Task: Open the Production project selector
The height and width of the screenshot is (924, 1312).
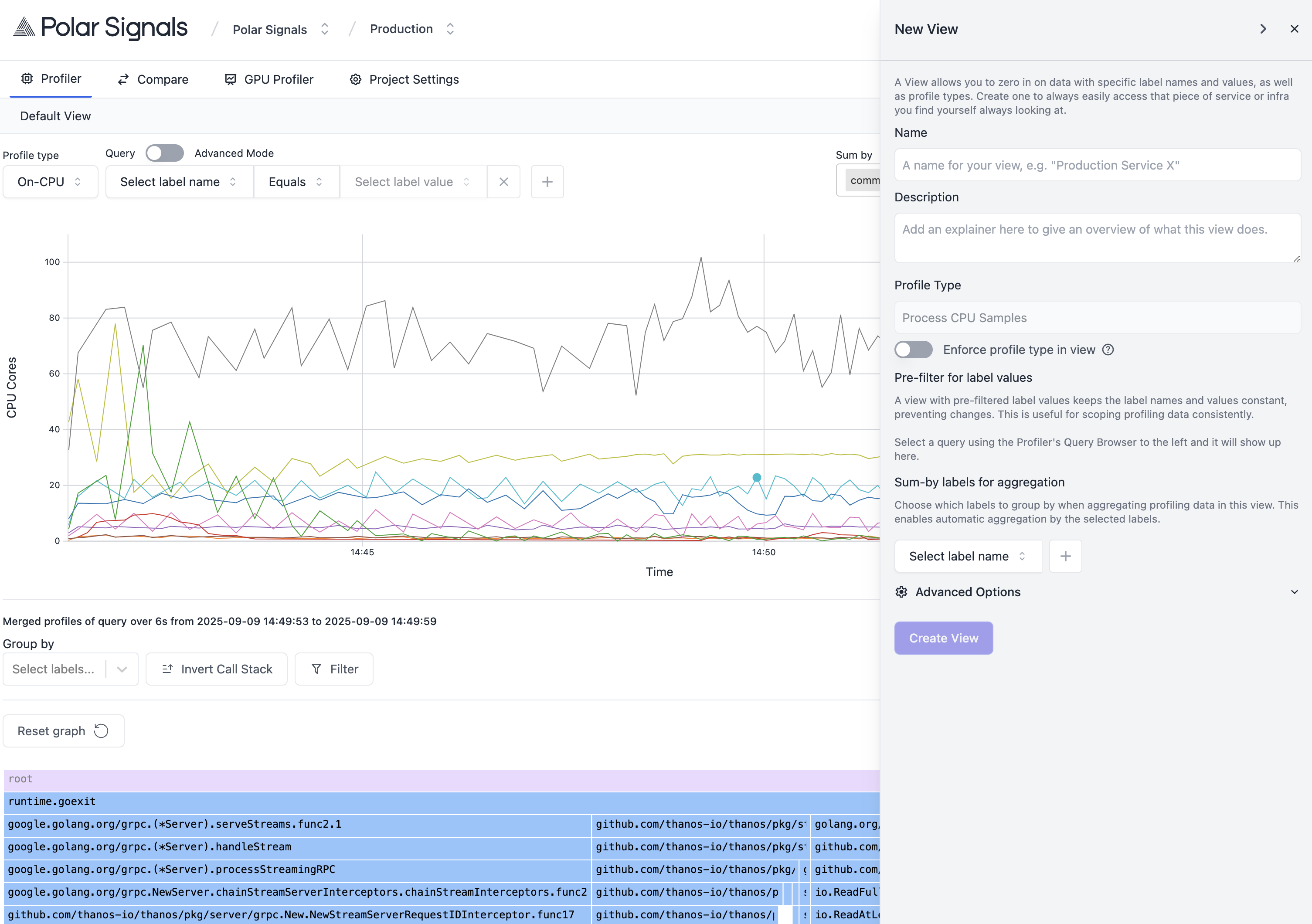Action: [411, 29]
